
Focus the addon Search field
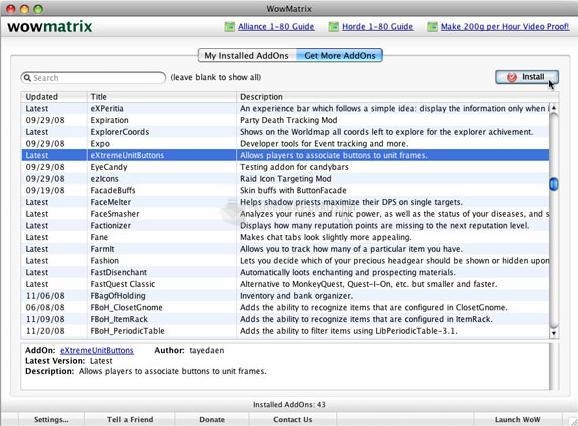coord(93,78)
